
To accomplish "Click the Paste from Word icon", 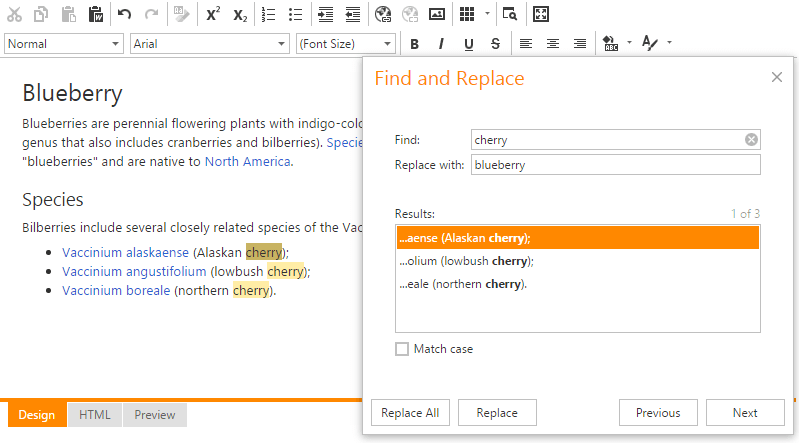I will click(x=96, y=14).
